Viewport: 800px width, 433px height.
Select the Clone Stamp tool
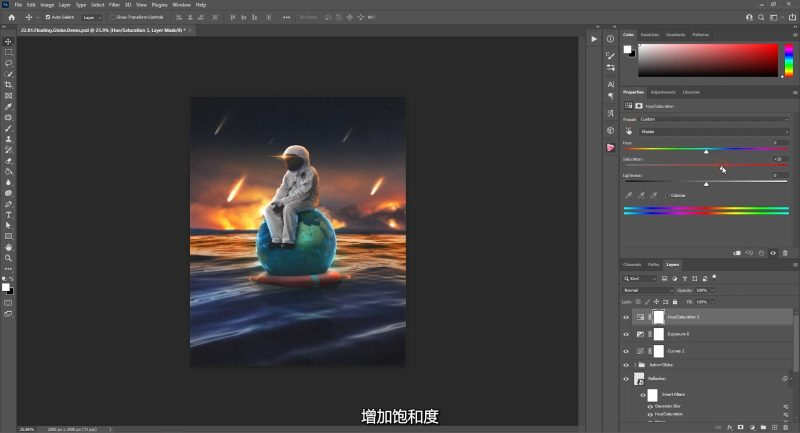8,139
